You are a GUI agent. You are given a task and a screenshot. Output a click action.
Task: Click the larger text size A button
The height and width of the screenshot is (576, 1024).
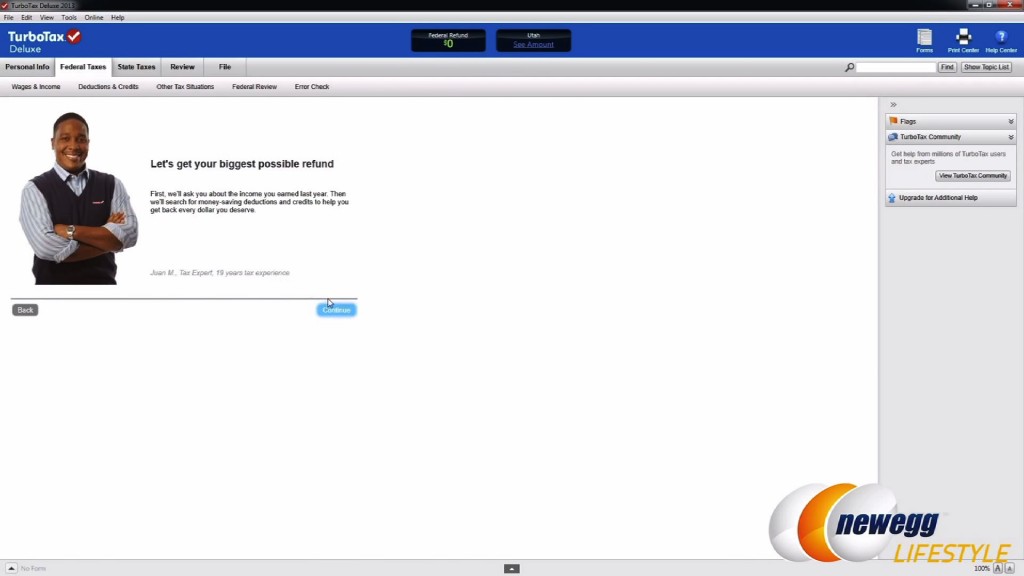click(998, 568)
